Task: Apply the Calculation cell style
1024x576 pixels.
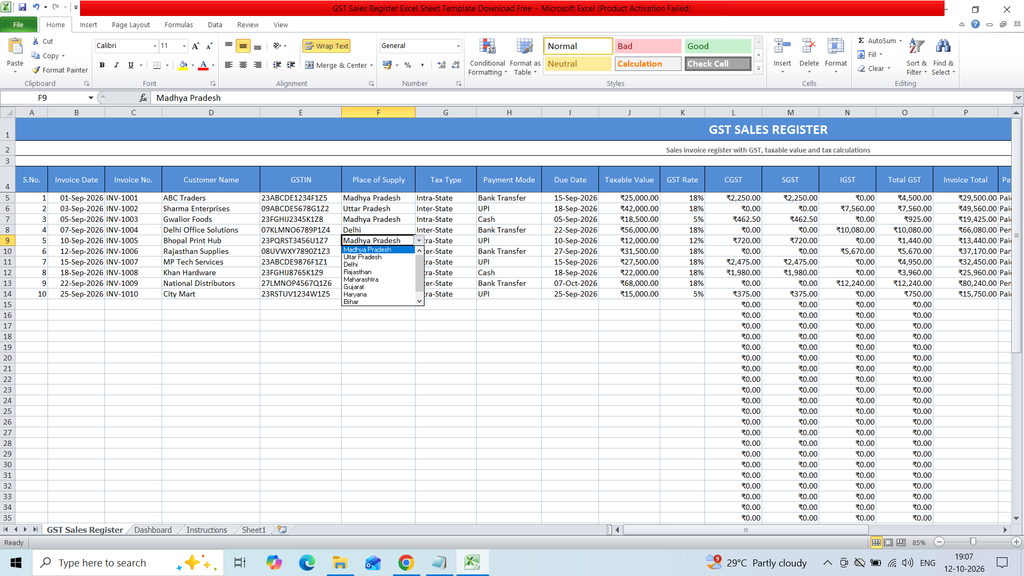Action: click(x=648, y=64)
